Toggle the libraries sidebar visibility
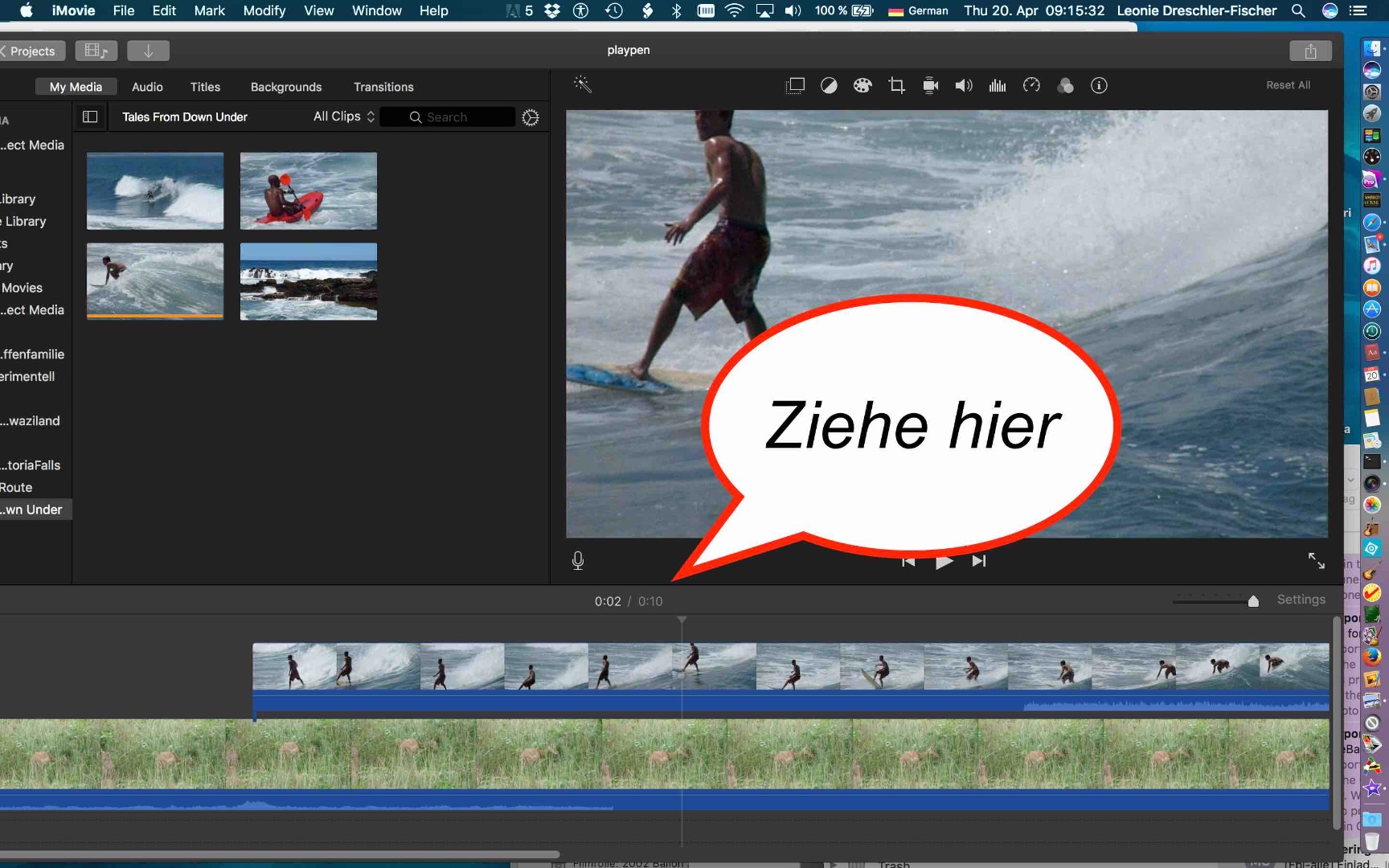Image resolution: width=1389 pixels, height=868 pixels. (90, 117)
